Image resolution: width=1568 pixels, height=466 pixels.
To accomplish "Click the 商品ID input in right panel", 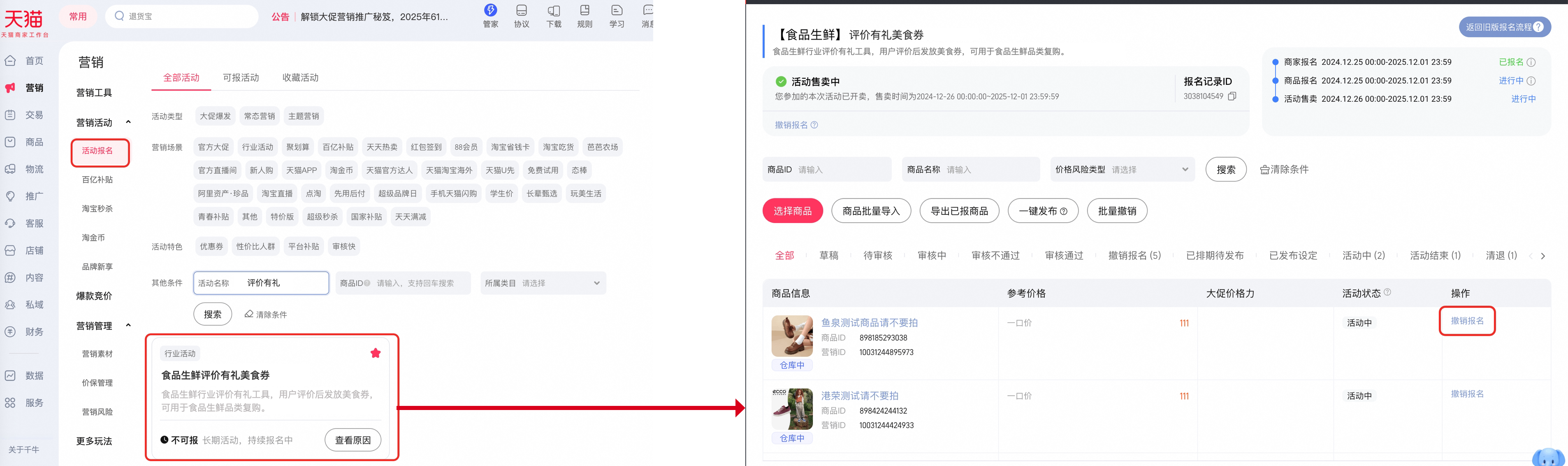I will [x=827, y=169].
